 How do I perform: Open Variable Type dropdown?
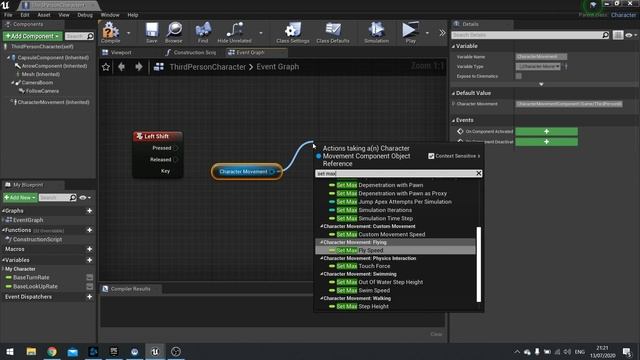tap(538, 67)
